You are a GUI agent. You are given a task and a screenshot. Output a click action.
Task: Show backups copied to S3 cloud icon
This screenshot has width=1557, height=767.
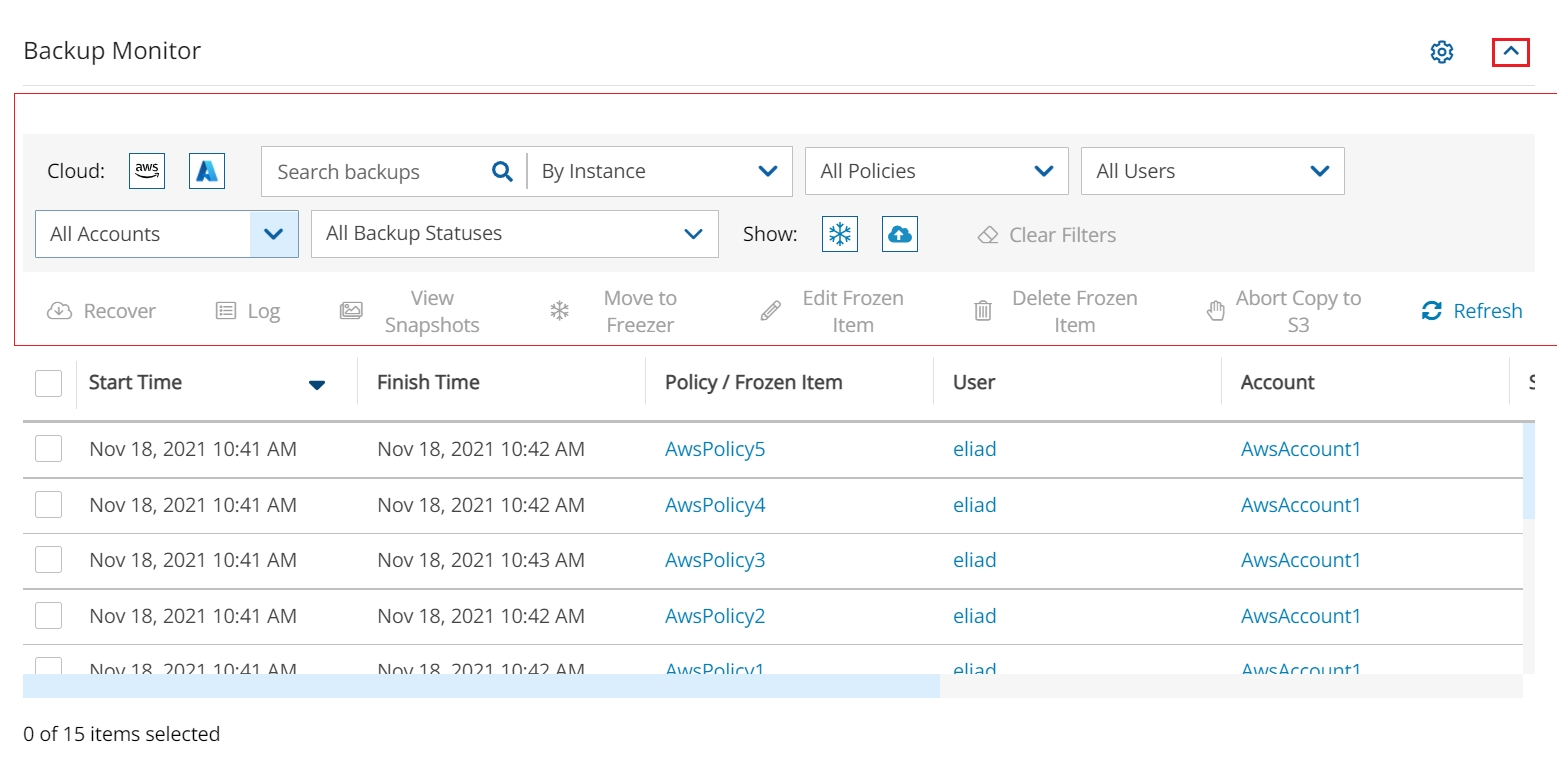900,234
